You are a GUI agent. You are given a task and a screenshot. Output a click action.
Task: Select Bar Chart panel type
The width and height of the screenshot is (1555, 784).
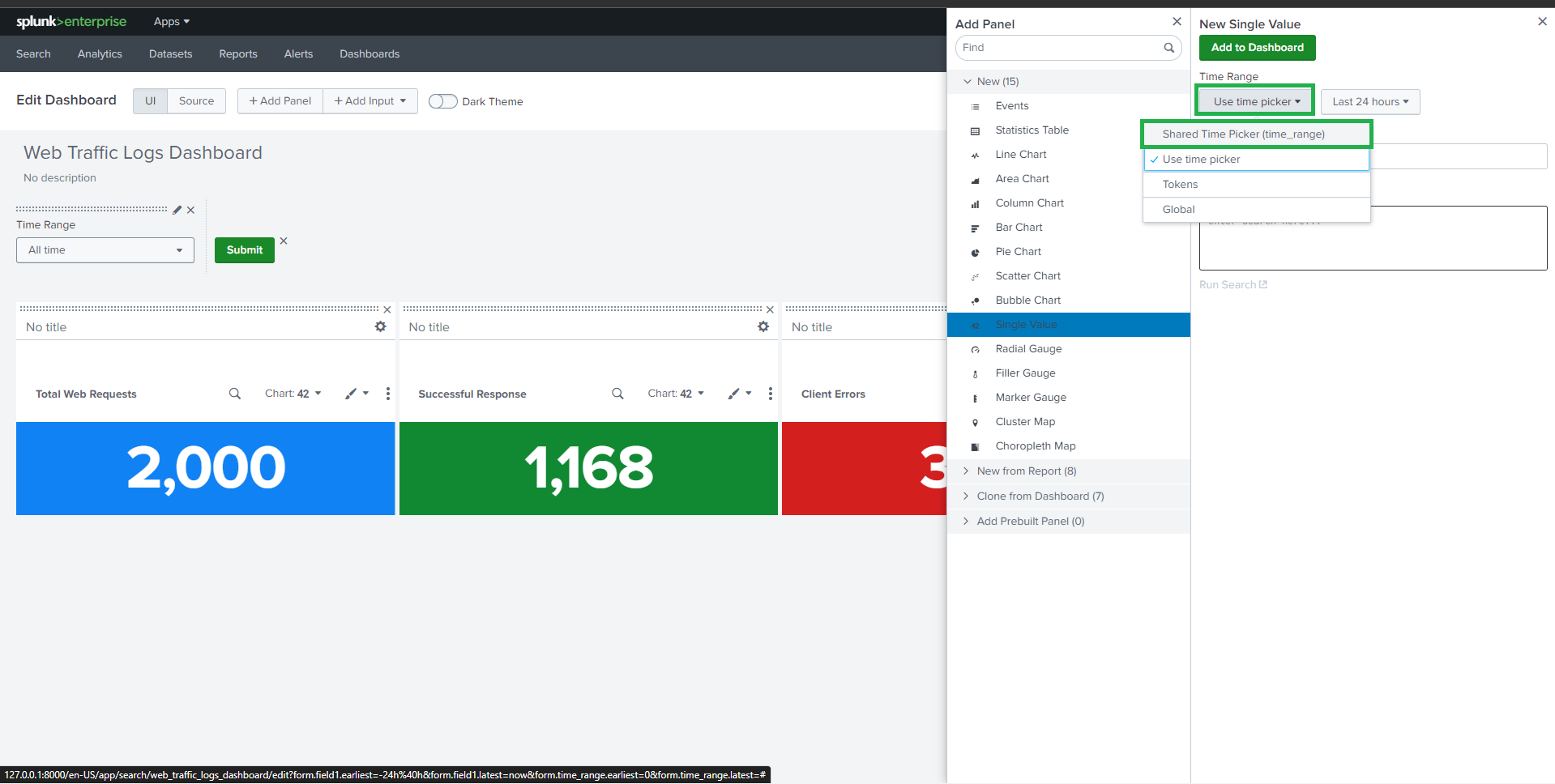(1069, 228)
